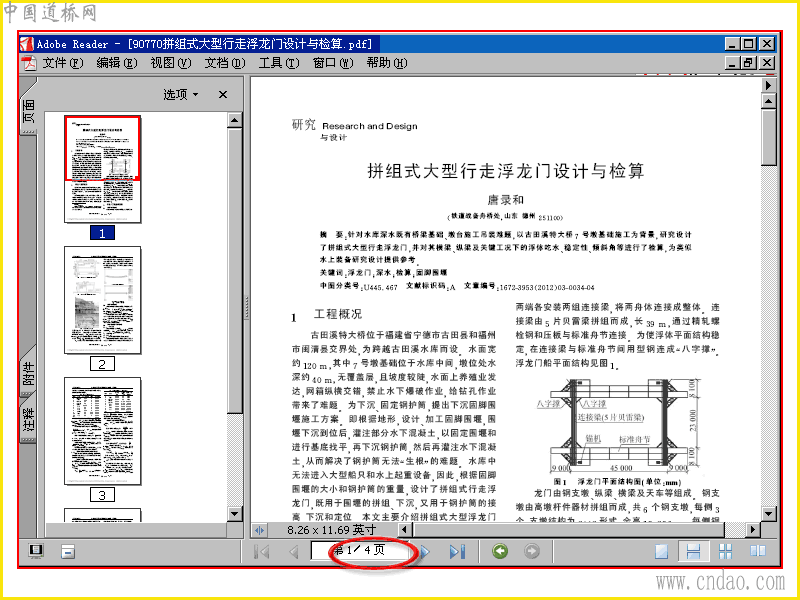Click the grey next view arrow
The image size is (800, 600).
point(532,551)
